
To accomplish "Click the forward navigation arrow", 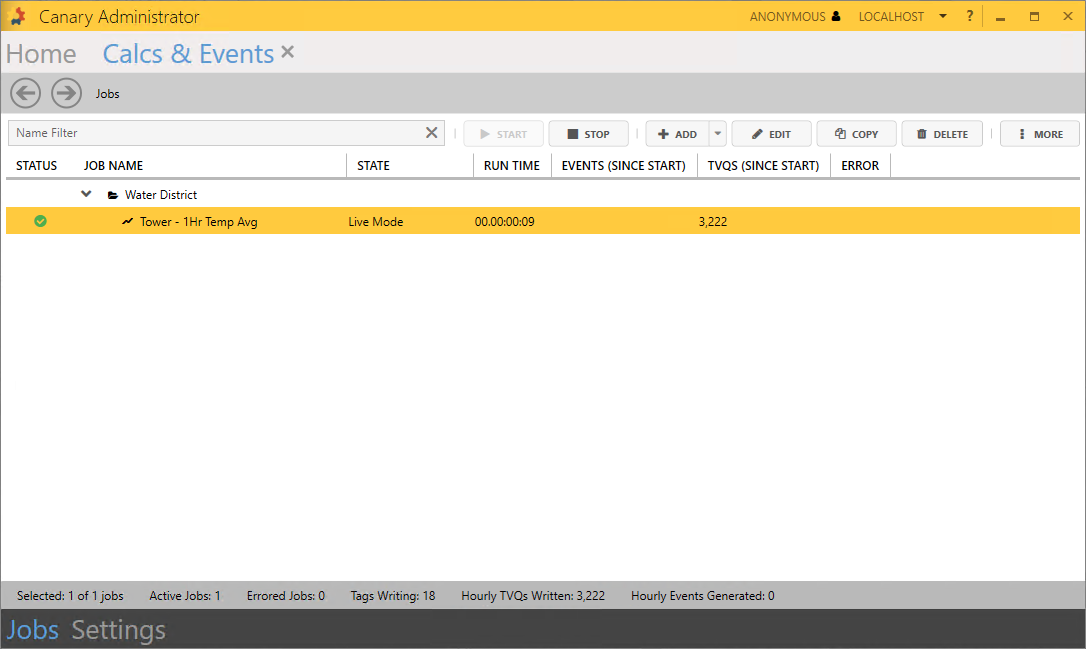I will pos(66,93).
